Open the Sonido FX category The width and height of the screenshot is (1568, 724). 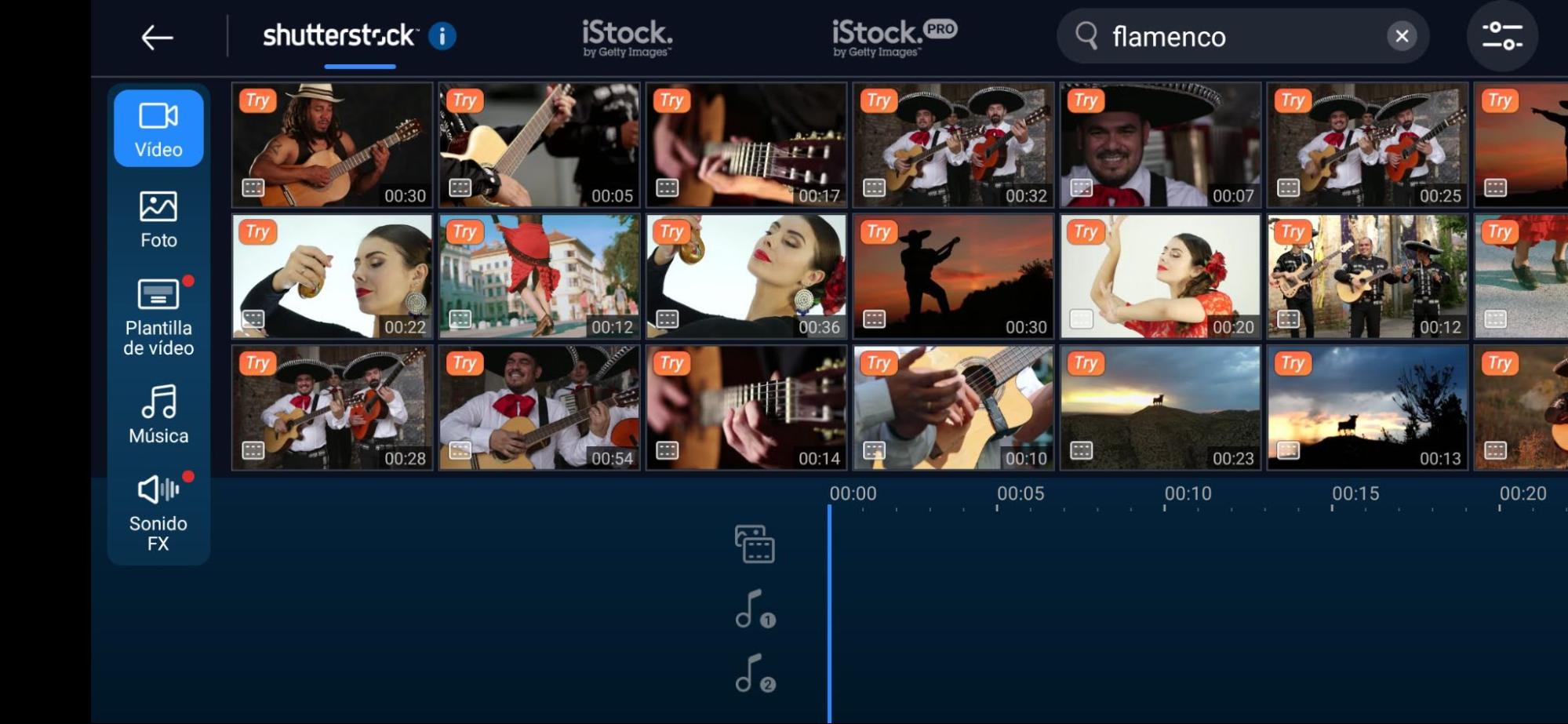158,513
